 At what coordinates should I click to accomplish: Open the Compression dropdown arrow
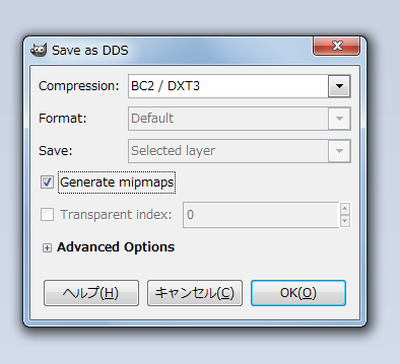pos(339,86)
